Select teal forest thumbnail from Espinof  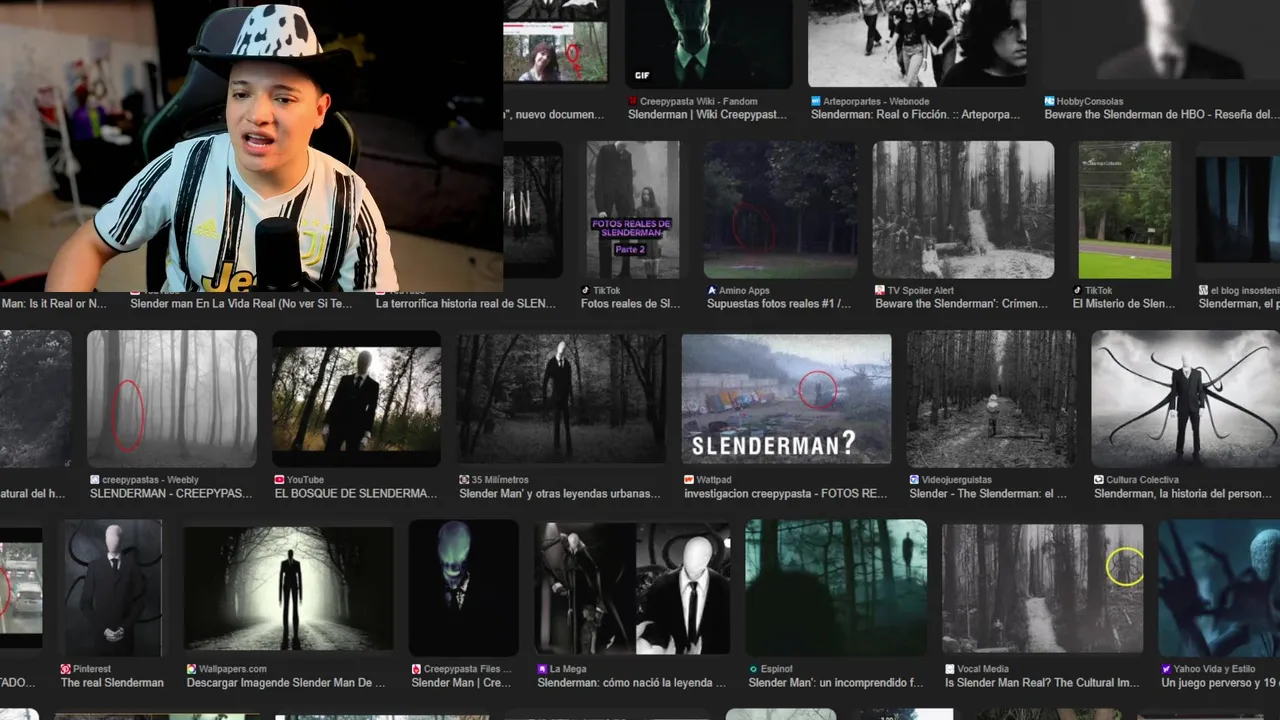836,588
